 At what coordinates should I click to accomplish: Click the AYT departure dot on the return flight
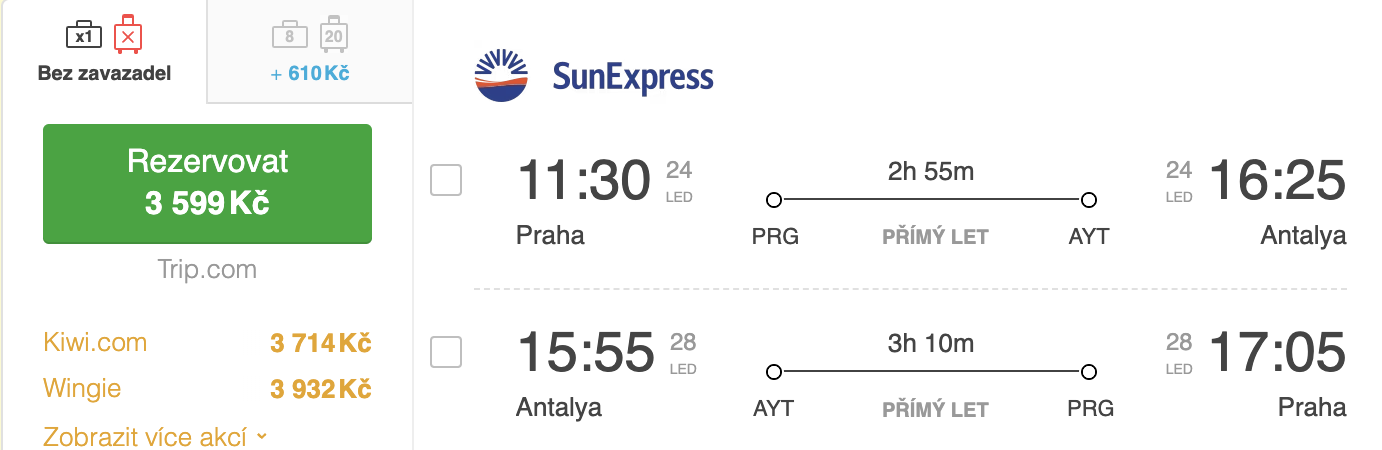(773, 372)
